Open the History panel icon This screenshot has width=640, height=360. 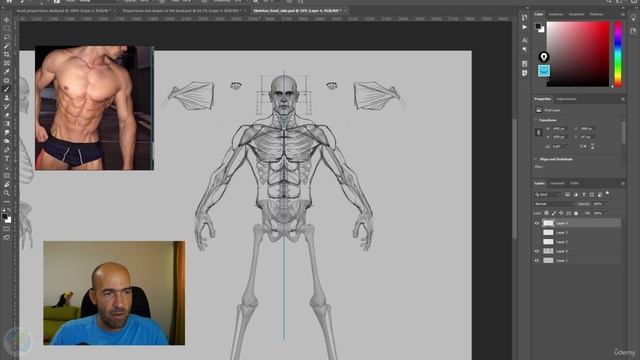524,17
